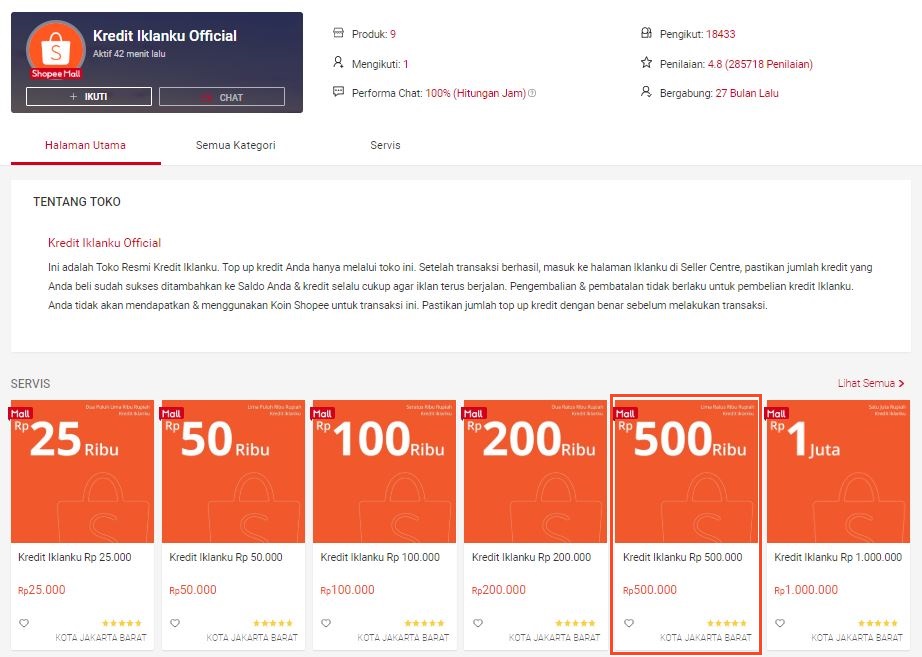
Task: Open the Rp 100 Ribu product image
Action: pyautogui.click(x=385, y=472)
